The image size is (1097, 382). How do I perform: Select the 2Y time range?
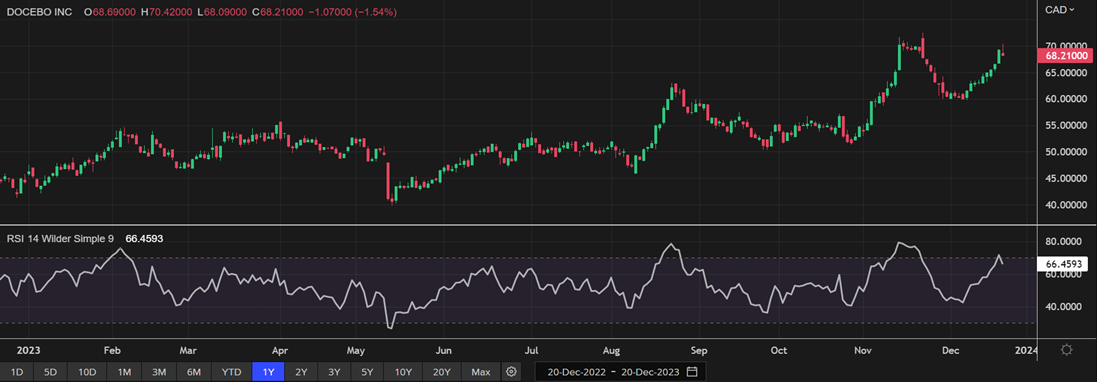coord(302,372)
